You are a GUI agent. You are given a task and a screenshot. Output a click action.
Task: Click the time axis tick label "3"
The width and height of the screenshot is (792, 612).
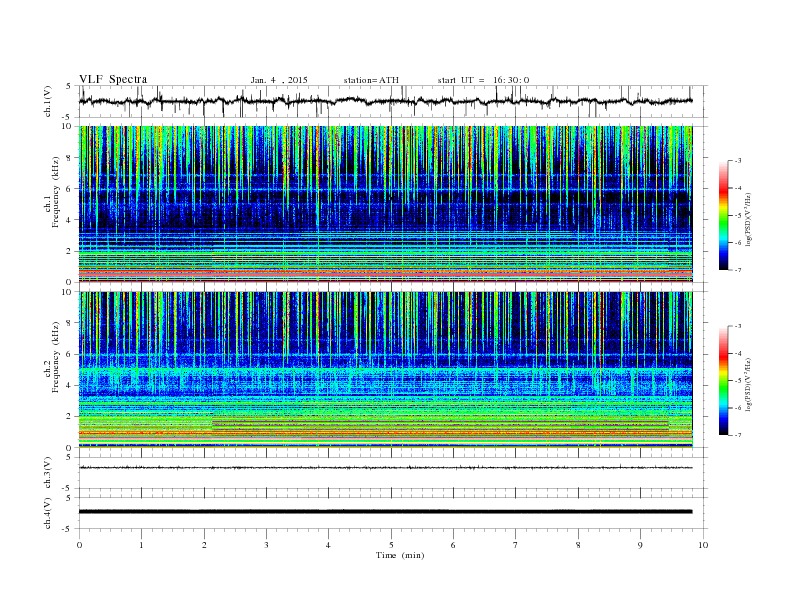[266, 545]
